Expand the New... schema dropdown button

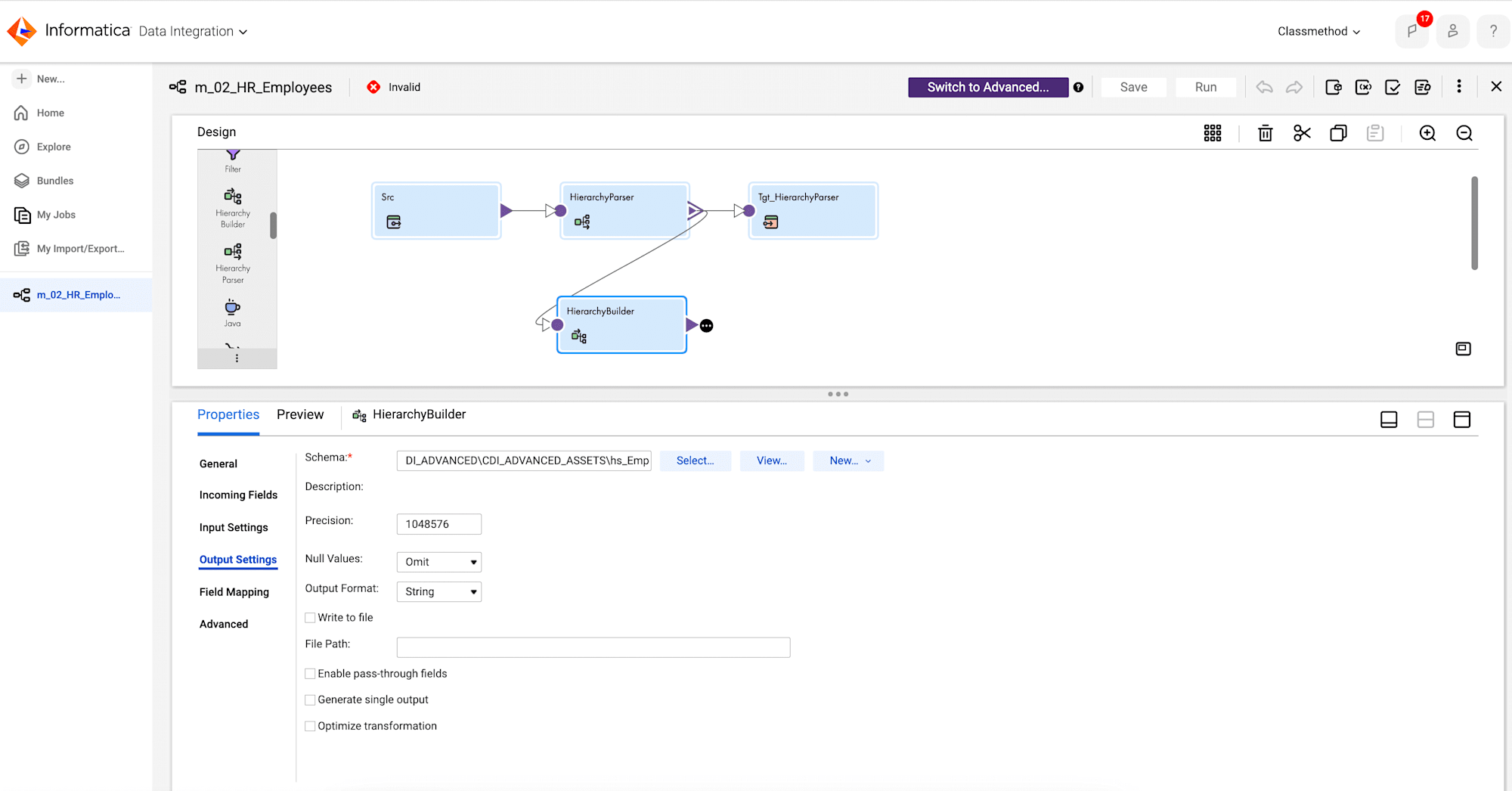[849, 461]
